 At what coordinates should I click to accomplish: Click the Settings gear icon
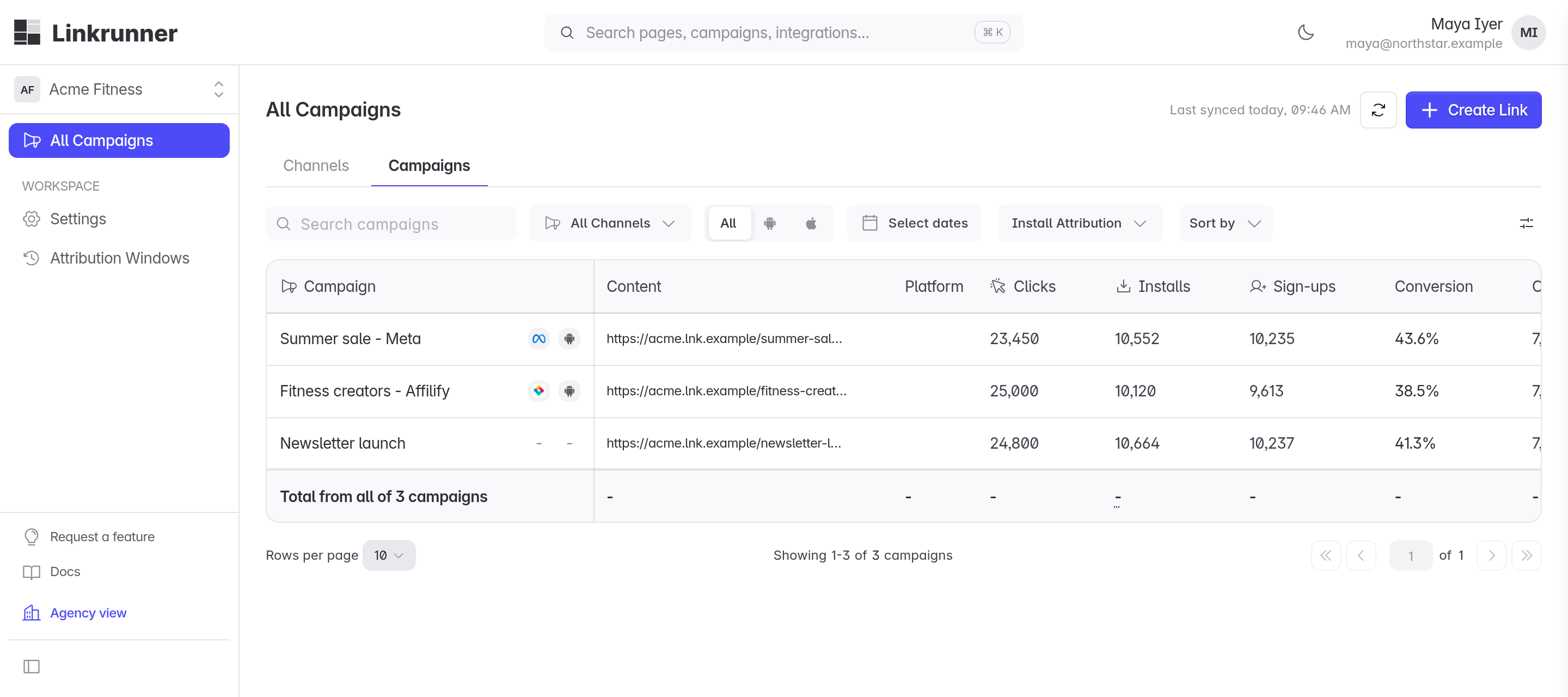click(x=32, y=219)
